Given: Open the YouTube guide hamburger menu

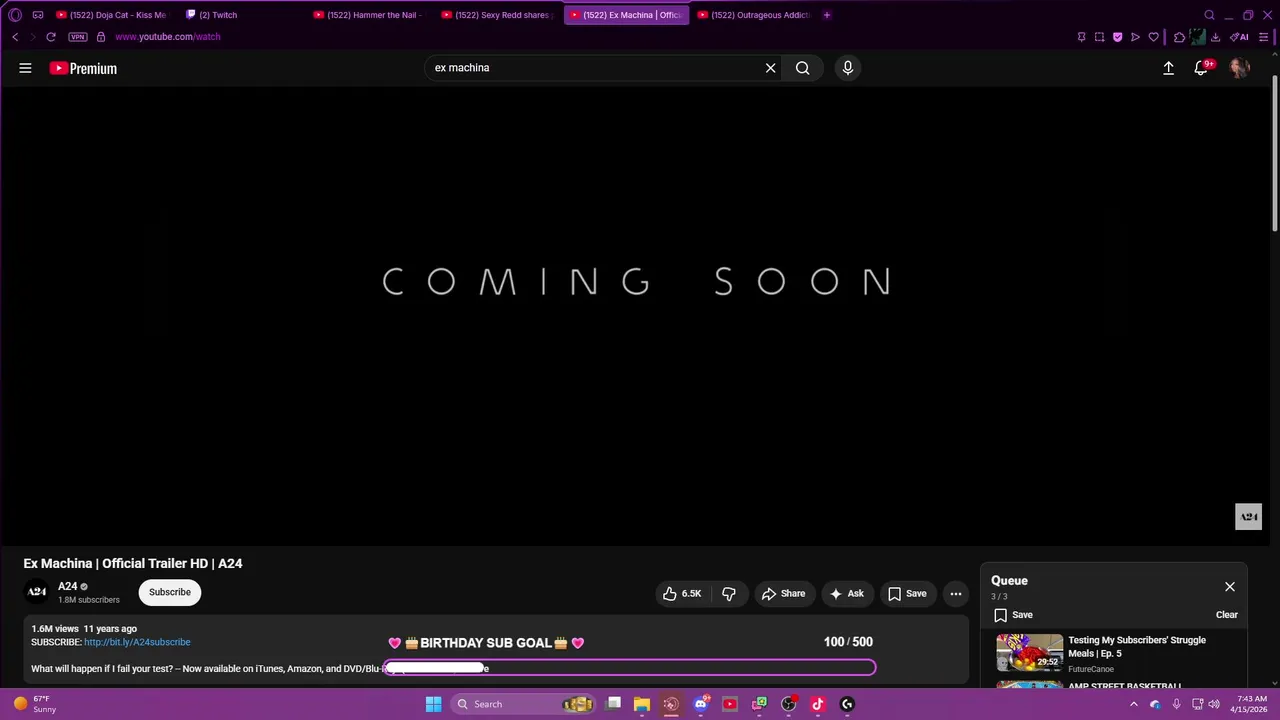Looking at the screenshot, I should click(x=25, y=68).
